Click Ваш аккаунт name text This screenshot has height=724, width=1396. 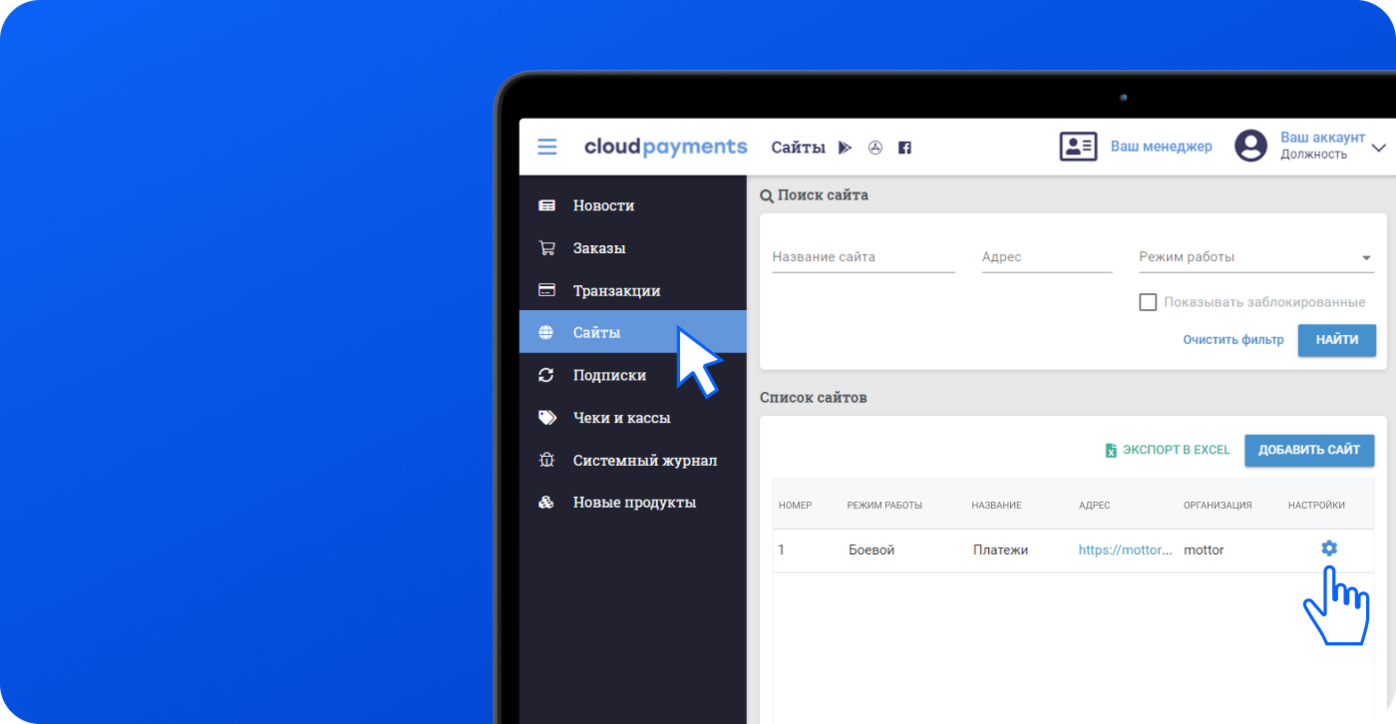1322,137
